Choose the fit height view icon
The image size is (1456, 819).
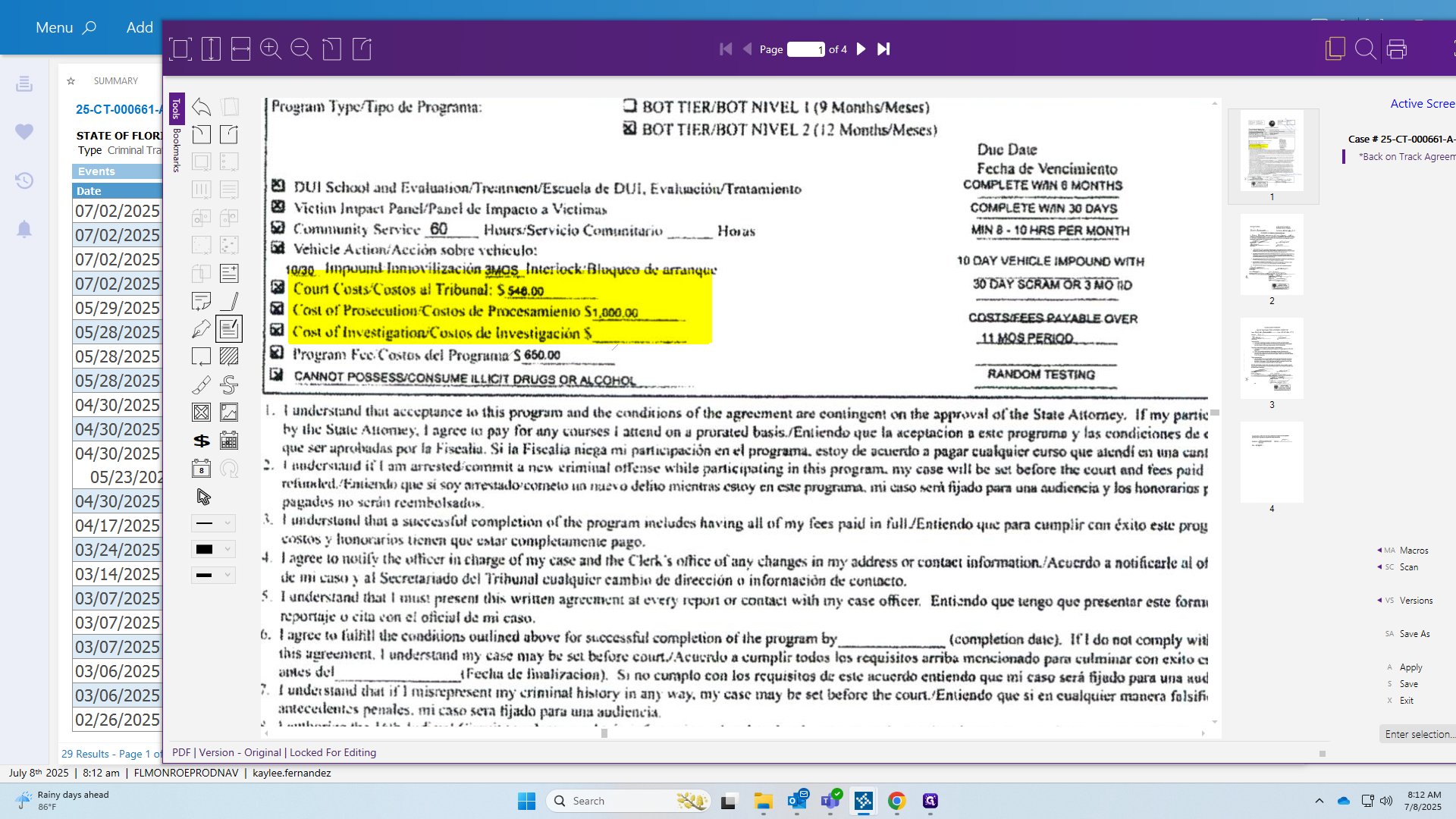(211, 49)
